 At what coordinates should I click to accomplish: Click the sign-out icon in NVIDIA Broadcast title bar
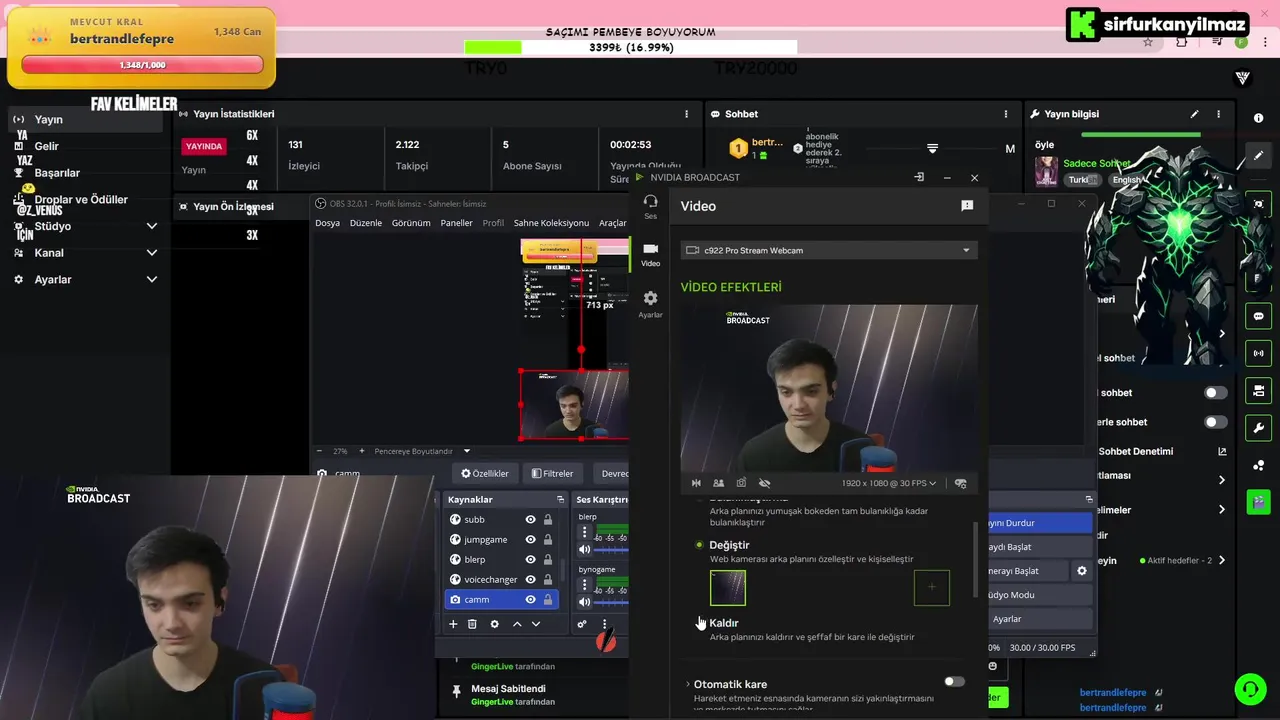tap(919, 177)
